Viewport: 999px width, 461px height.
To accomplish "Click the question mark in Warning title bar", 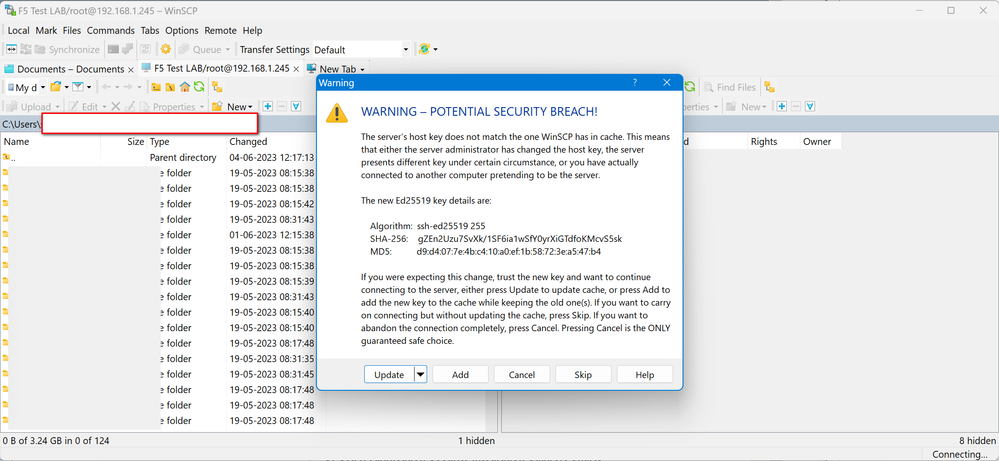I will 635,83.
